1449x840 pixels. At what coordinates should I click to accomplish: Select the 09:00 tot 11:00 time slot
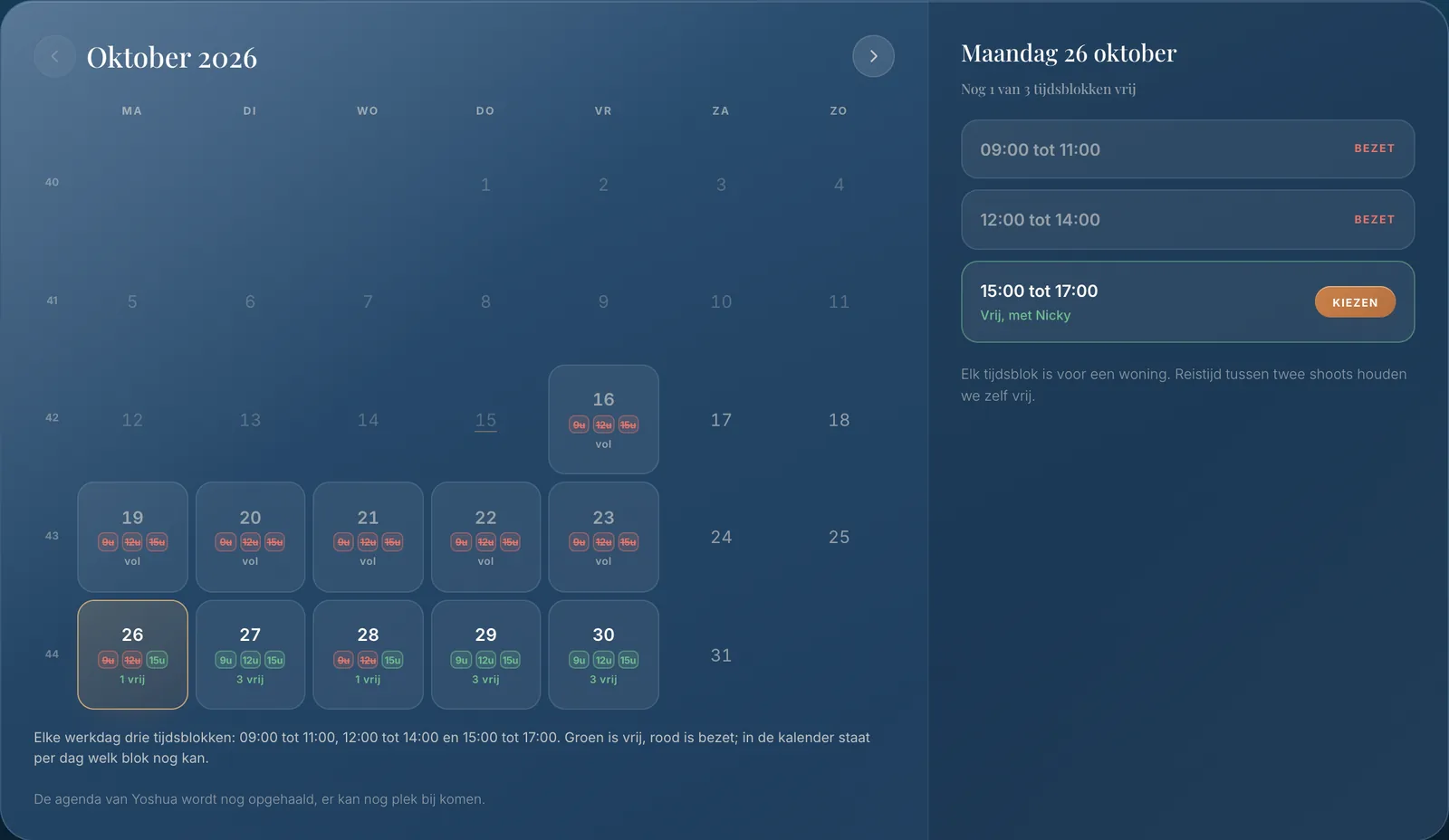click(1187, 149)
